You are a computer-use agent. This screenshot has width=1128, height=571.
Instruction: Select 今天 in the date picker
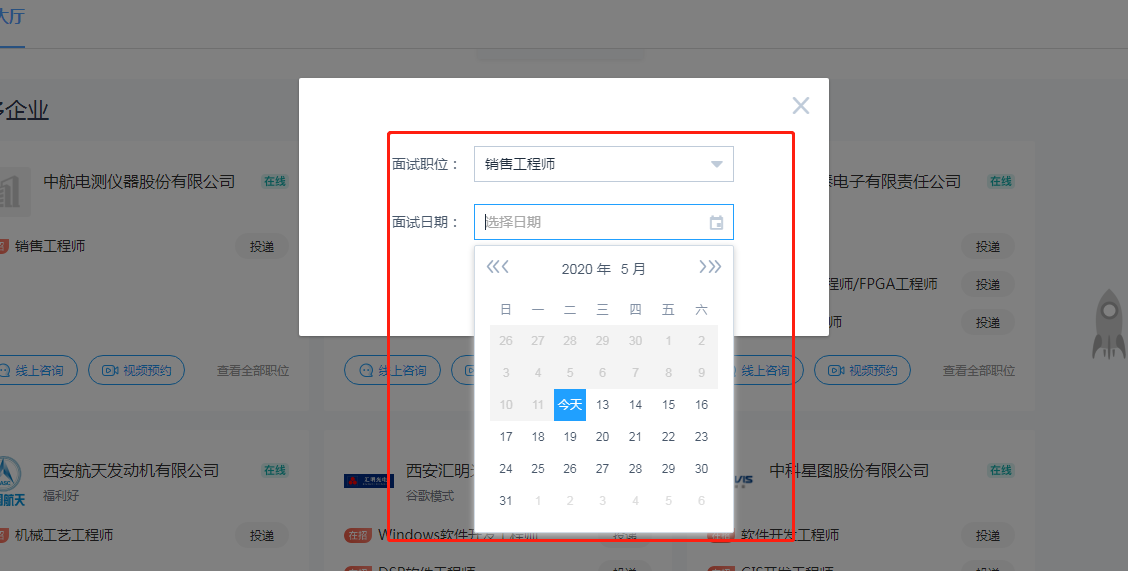click(x=570, y=405)
